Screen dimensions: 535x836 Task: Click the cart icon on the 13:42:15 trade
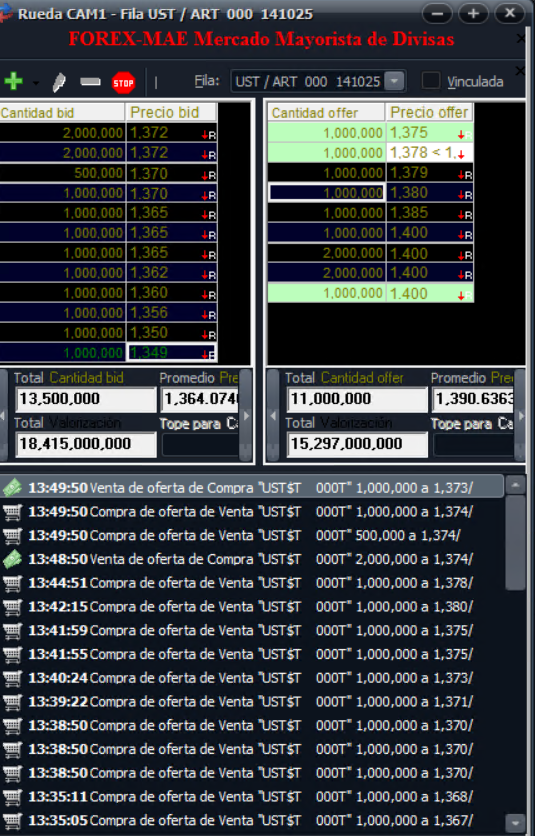[12, 607]
